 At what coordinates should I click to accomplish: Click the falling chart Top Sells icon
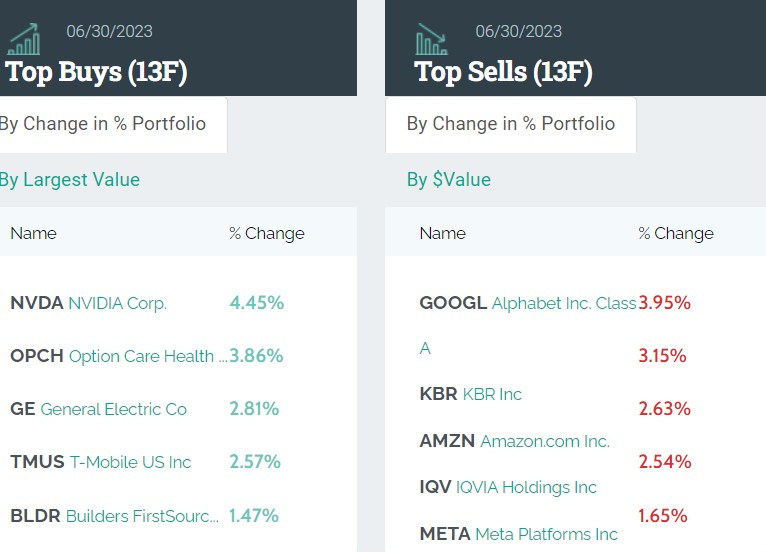tap(432, 40)
